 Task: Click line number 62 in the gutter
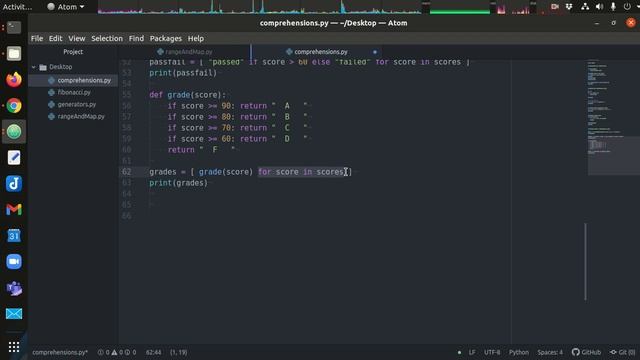127,172
